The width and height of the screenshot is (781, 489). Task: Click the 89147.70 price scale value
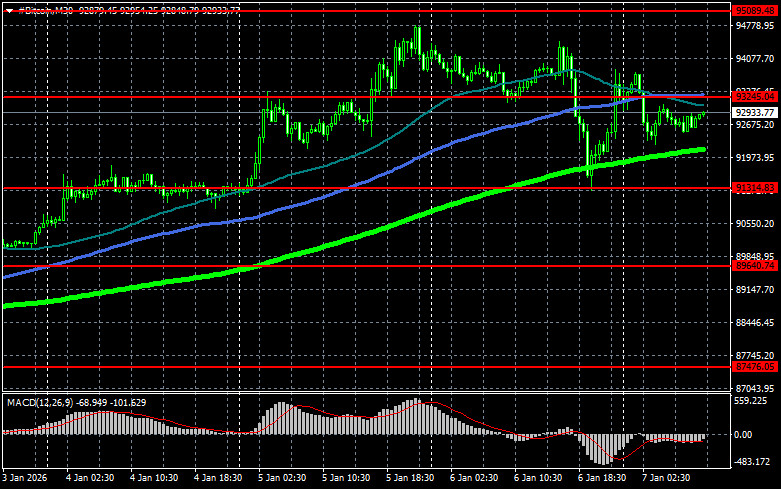pyautogui.click(x=755, y=289)
